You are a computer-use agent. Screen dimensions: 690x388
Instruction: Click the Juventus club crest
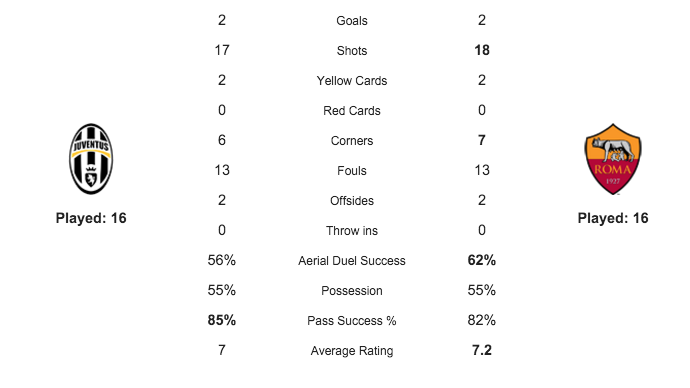point(91,159)
